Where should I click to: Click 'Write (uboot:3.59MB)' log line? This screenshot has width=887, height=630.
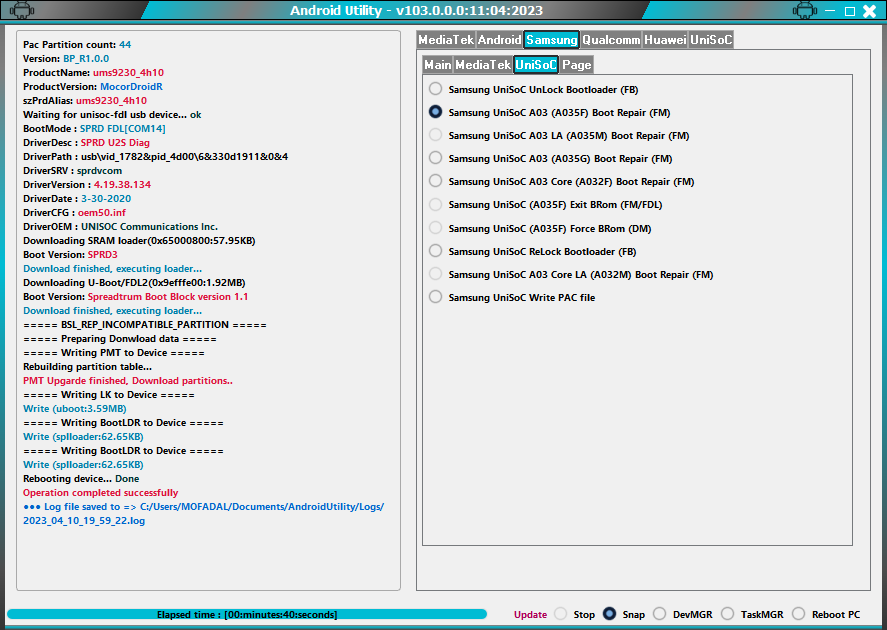click(75, 408)
